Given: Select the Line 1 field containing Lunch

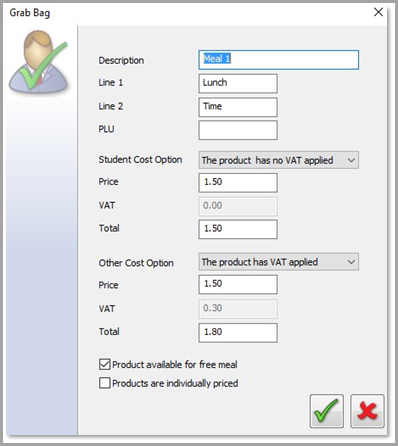Looking at the screenshot, I should pos(238,83).
